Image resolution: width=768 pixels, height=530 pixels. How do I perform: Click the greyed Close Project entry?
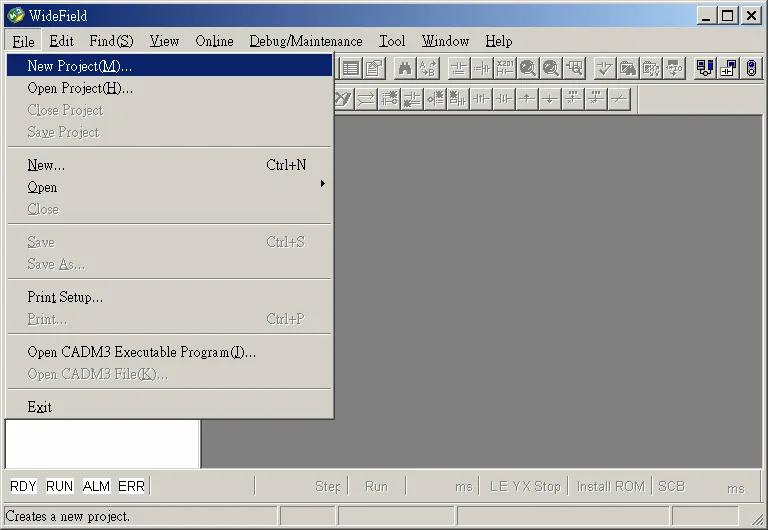[169, 110]
